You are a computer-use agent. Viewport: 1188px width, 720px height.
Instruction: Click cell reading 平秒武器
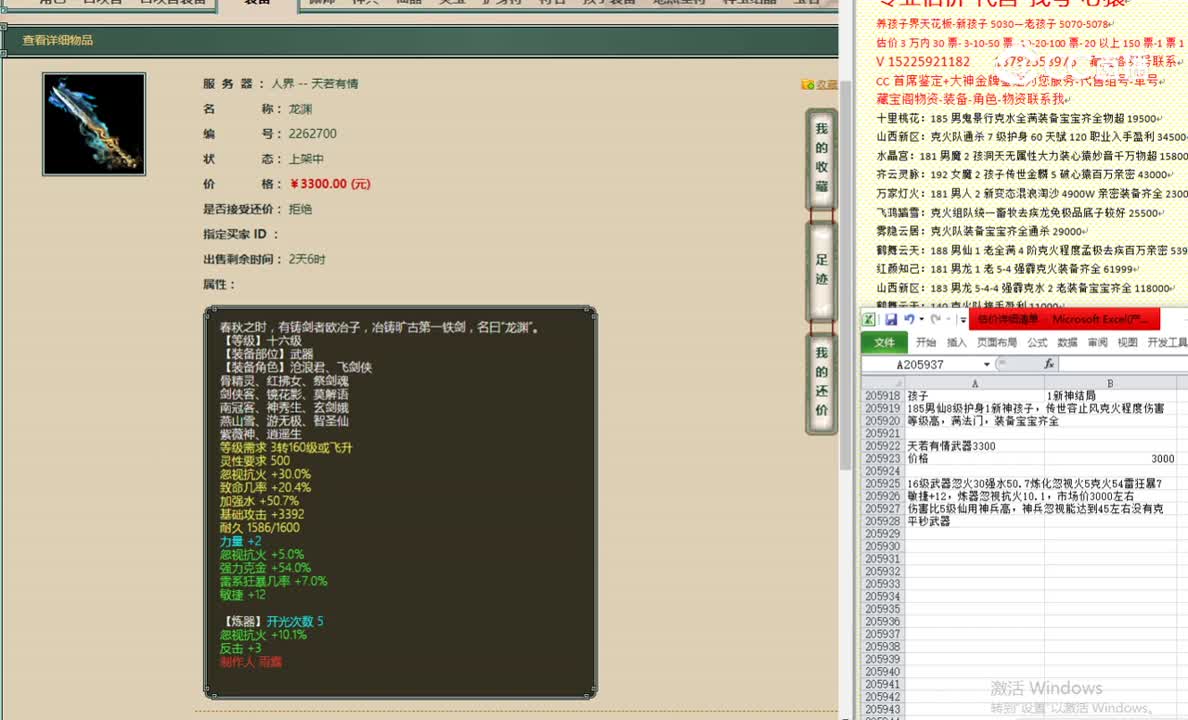[974, 521]
